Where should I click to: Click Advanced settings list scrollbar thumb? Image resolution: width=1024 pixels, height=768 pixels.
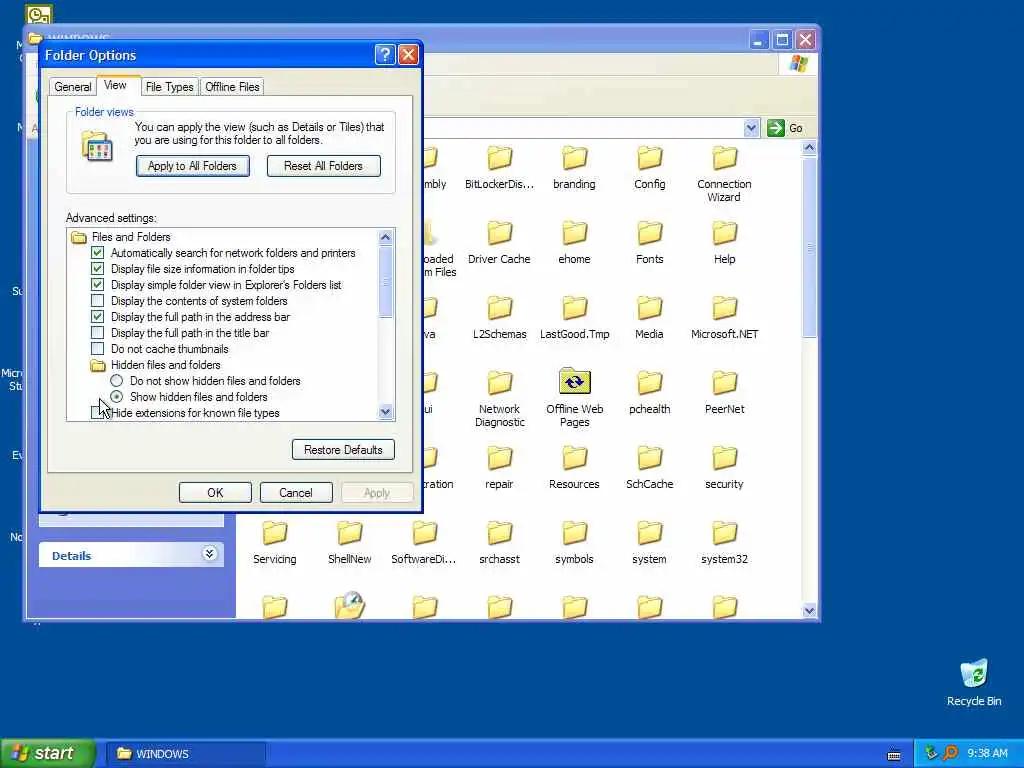[385, 281]
